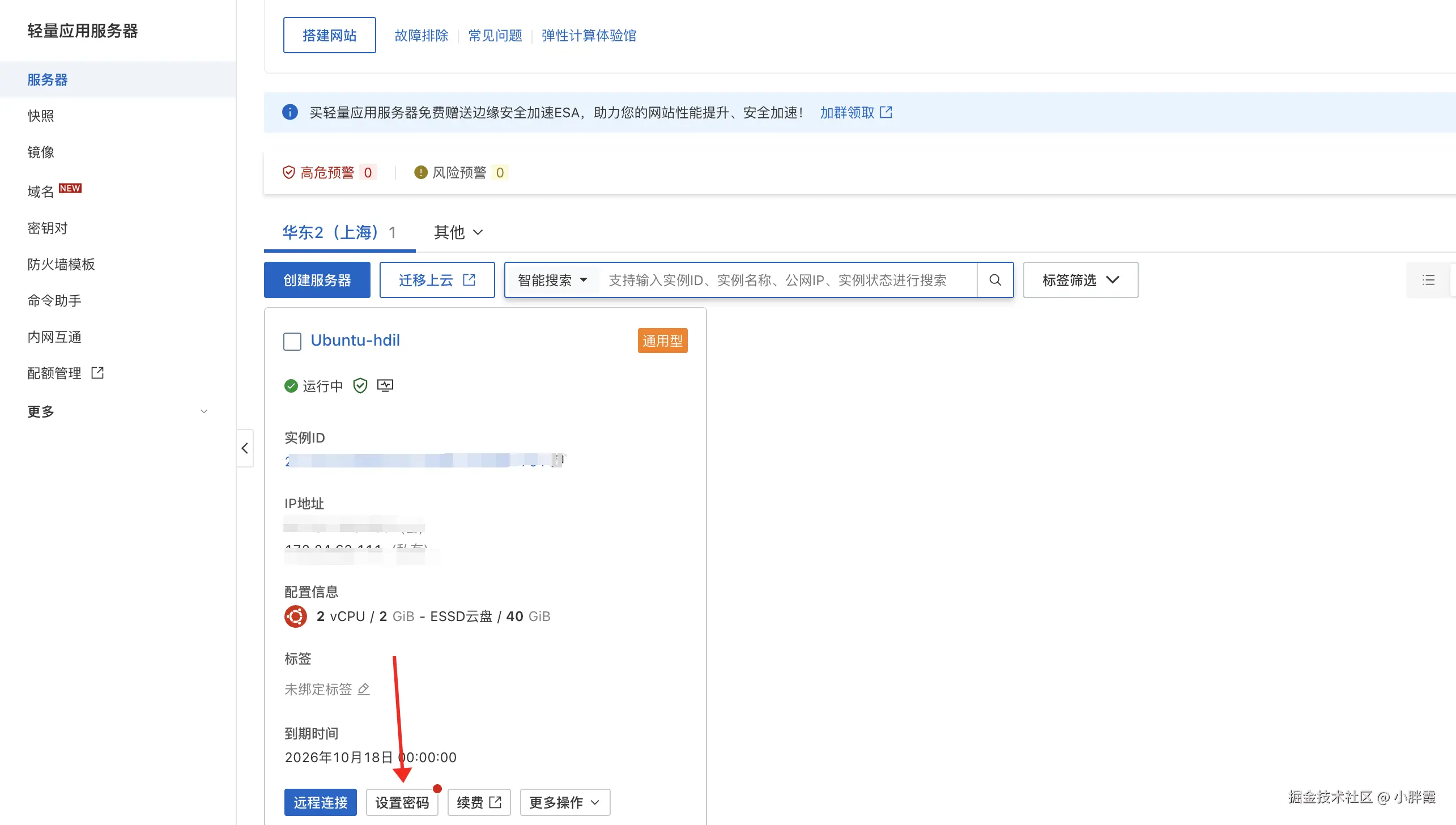Image resolution: width=1456 pixels, height=825 pixels.
Task: Click the green security shield icon
Action: pos(360,386)
